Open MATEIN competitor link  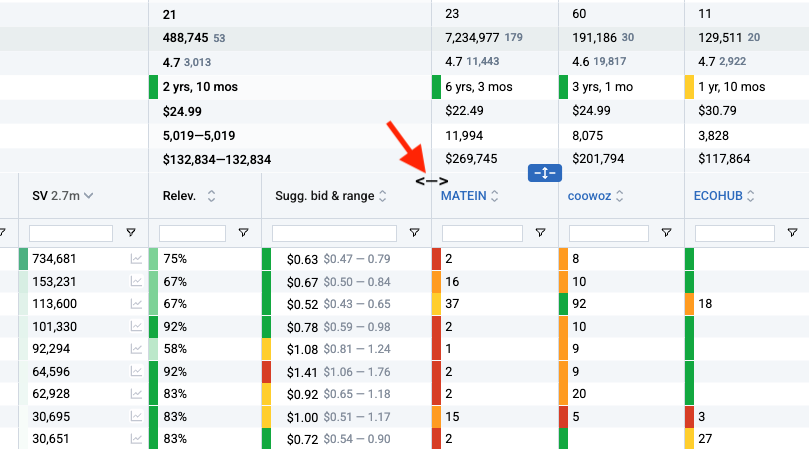click(x=463, y=196)
